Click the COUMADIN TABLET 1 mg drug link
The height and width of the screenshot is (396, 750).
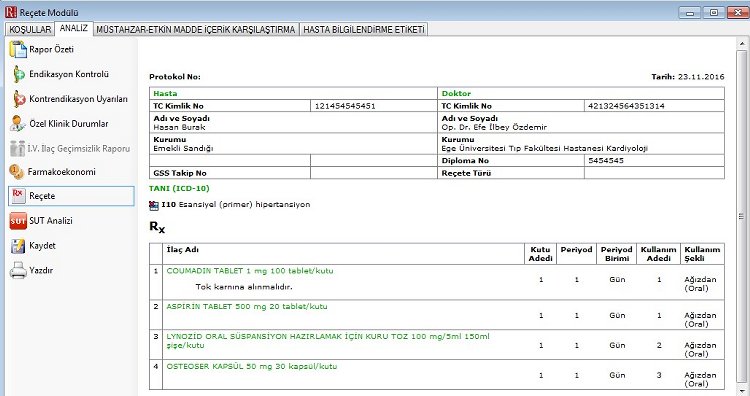tap(250, 271)
